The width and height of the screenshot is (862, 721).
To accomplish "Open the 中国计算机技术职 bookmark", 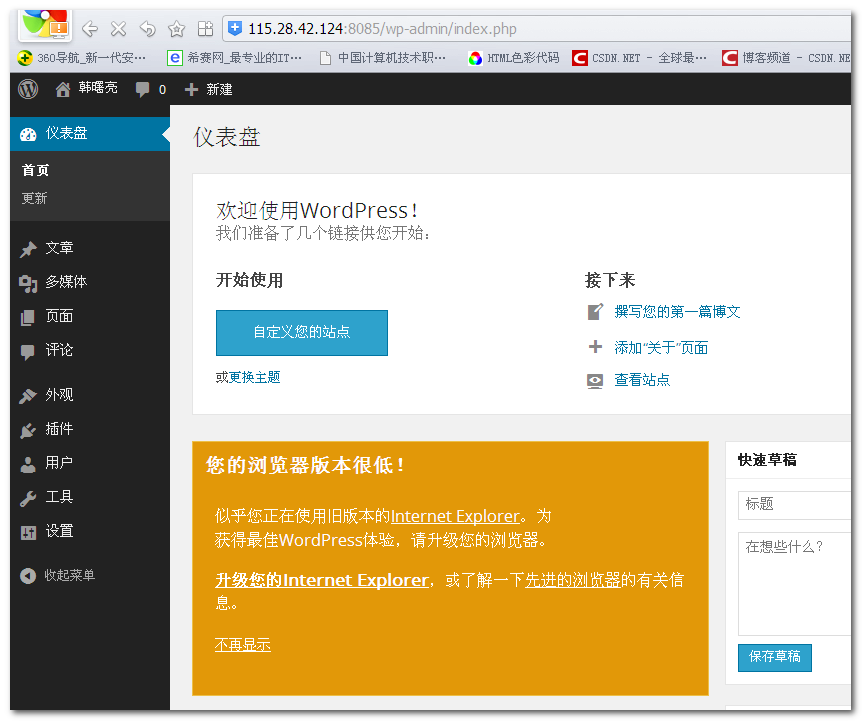I will pos(383,58).
